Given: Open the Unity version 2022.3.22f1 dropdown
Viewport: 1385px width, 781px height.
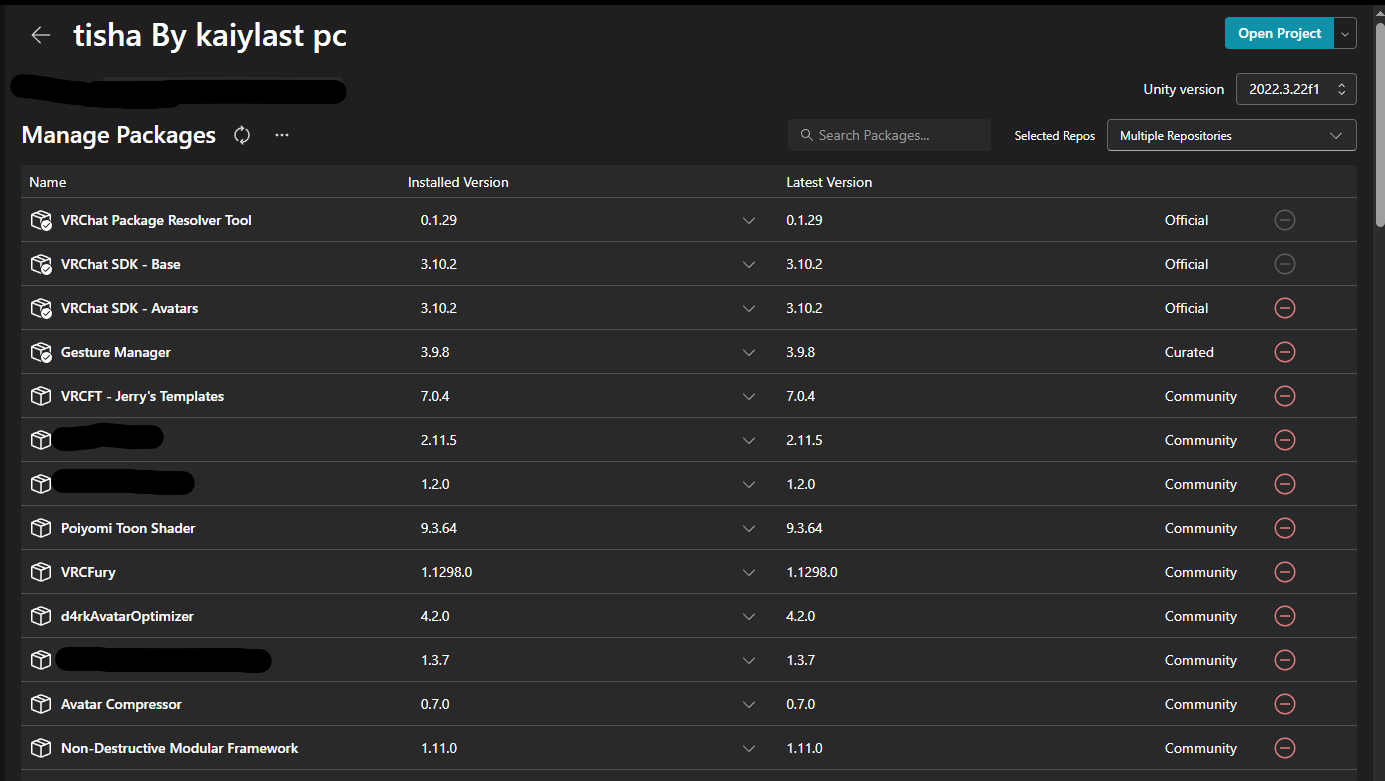Looking at the screenshot, I should [1296, 89].
